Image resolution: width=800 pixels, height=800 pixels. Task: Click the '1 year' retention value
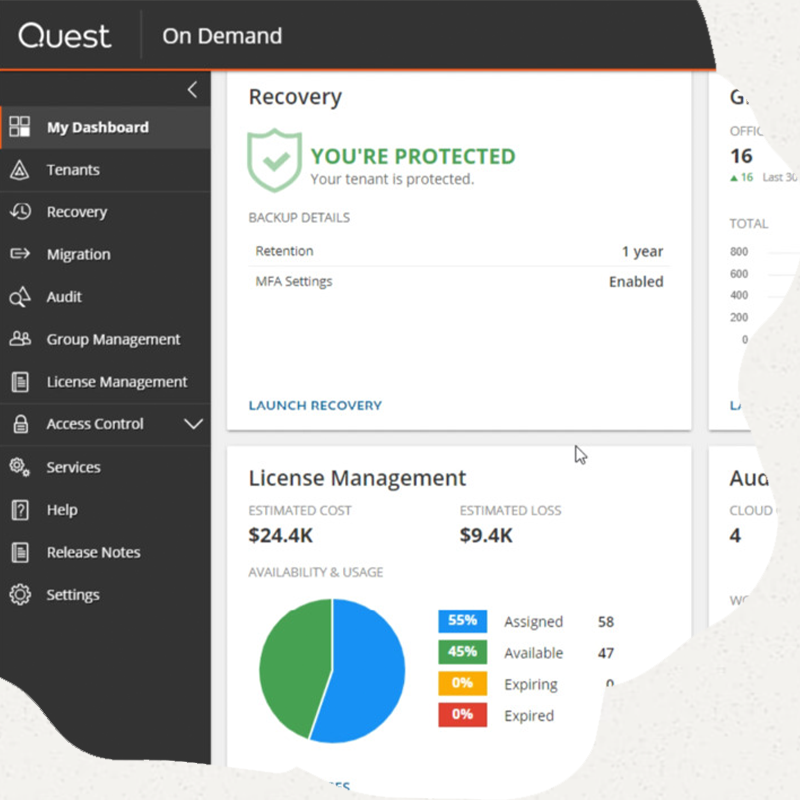point(642,252)
